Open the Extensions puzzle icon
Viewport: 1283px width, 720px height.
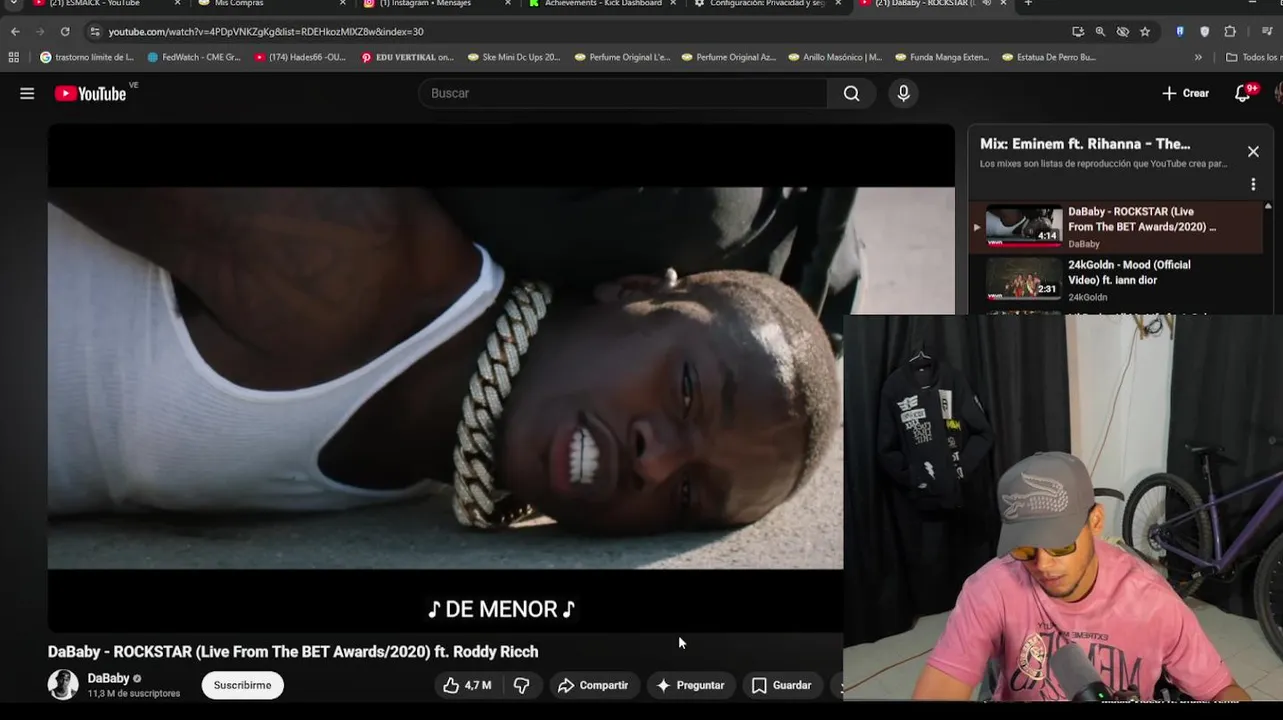pyautogui.click(x=1230, y=31)
